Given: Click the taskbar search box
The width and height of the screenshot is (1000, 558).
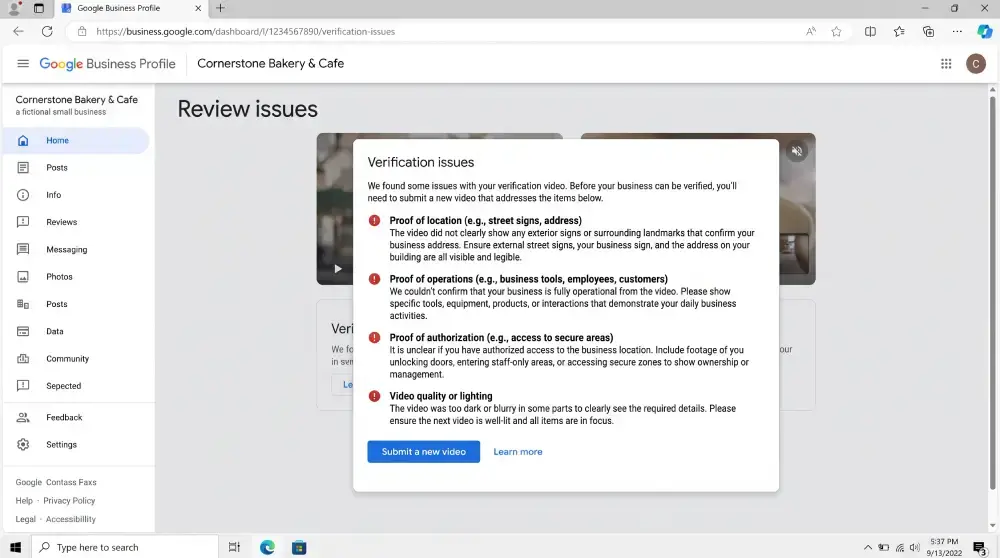Looking at the screenshot, I should tap(125, 547).
